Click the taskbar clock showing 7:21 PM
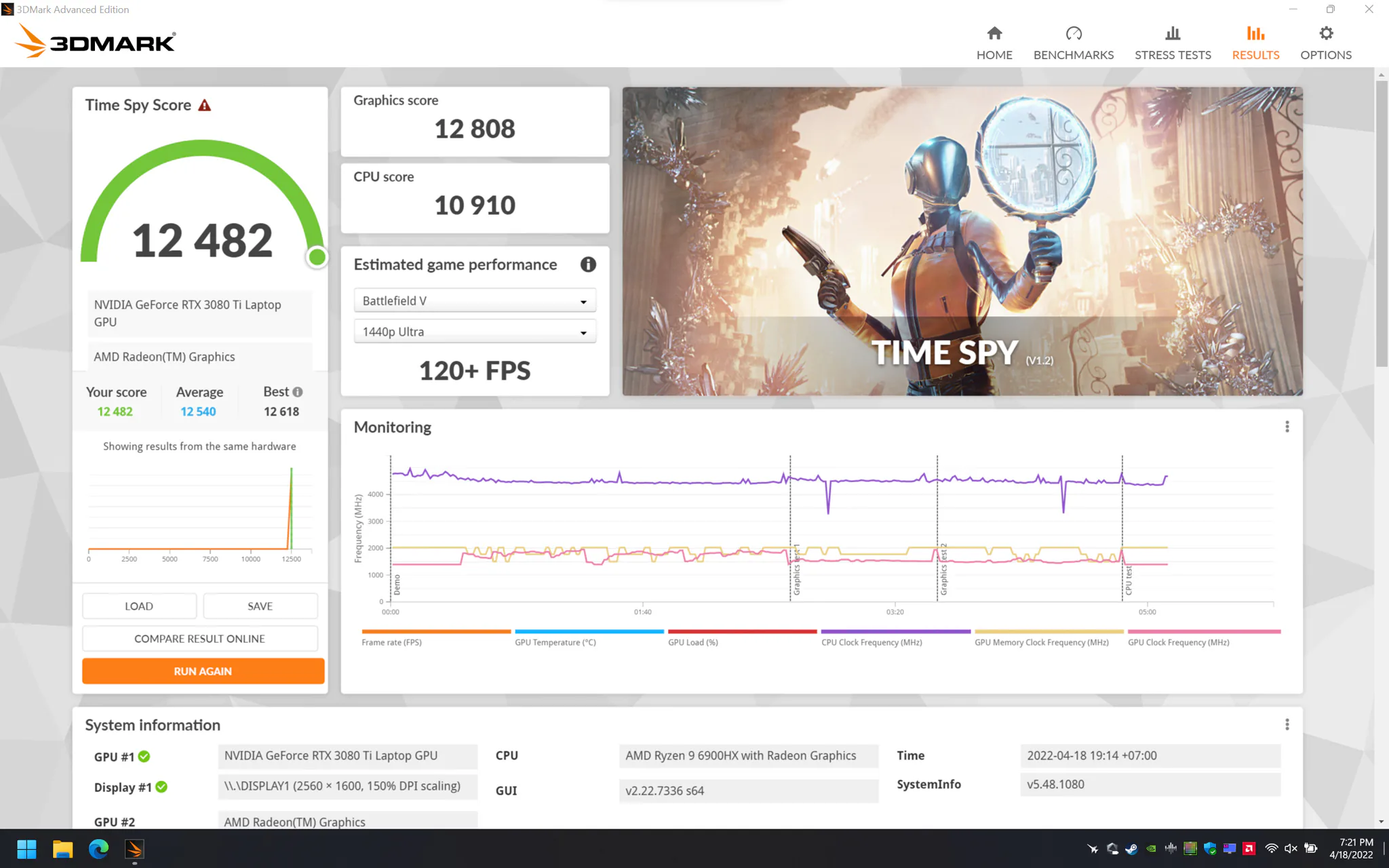The width and height of the screenshot is (1389, 868). tap(1351, 848)
